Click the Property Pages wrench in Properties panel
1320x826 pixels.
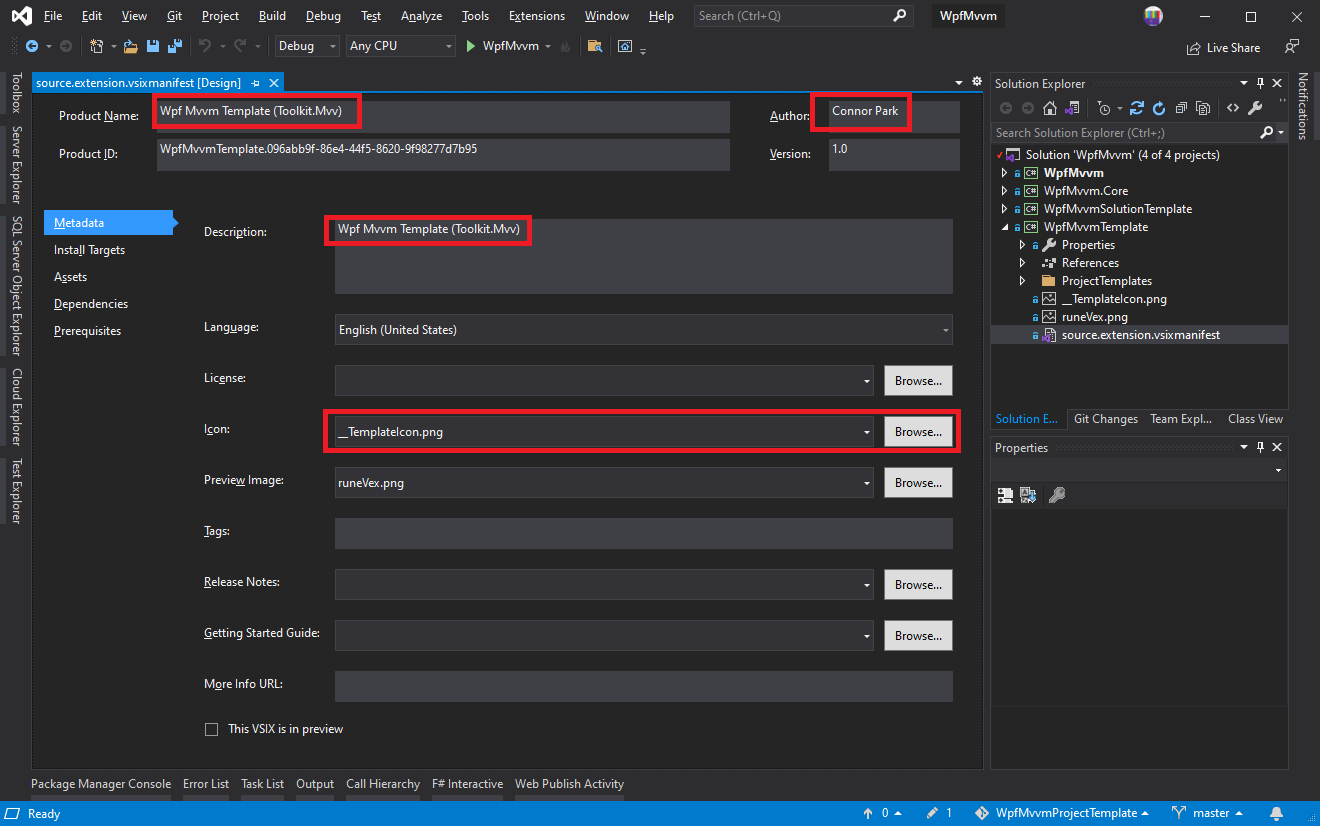coord(1056,495)
